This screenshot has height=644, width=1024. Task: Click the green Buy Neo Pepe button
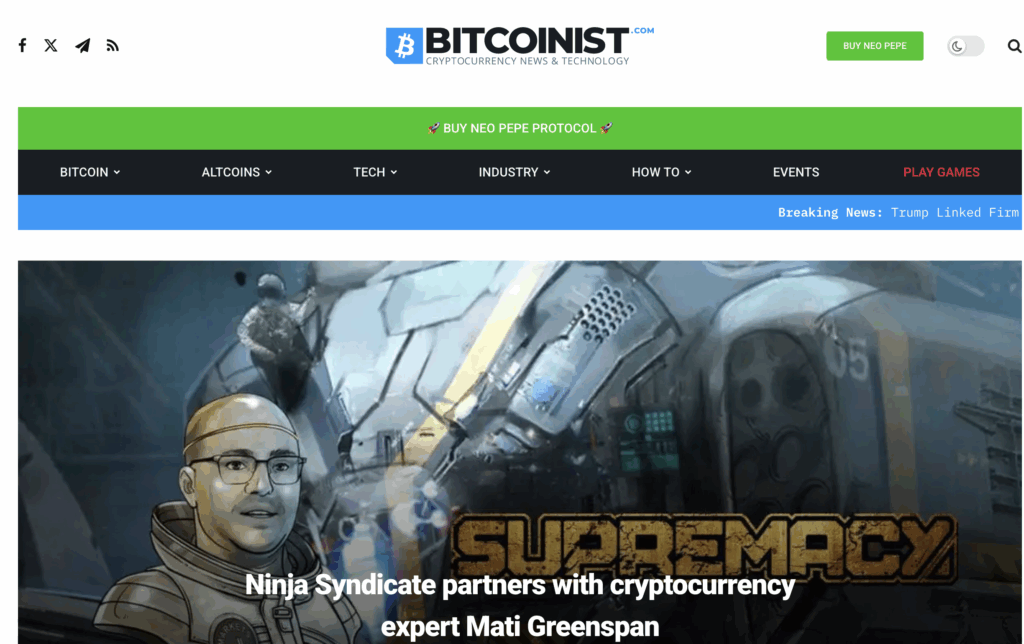874,46
